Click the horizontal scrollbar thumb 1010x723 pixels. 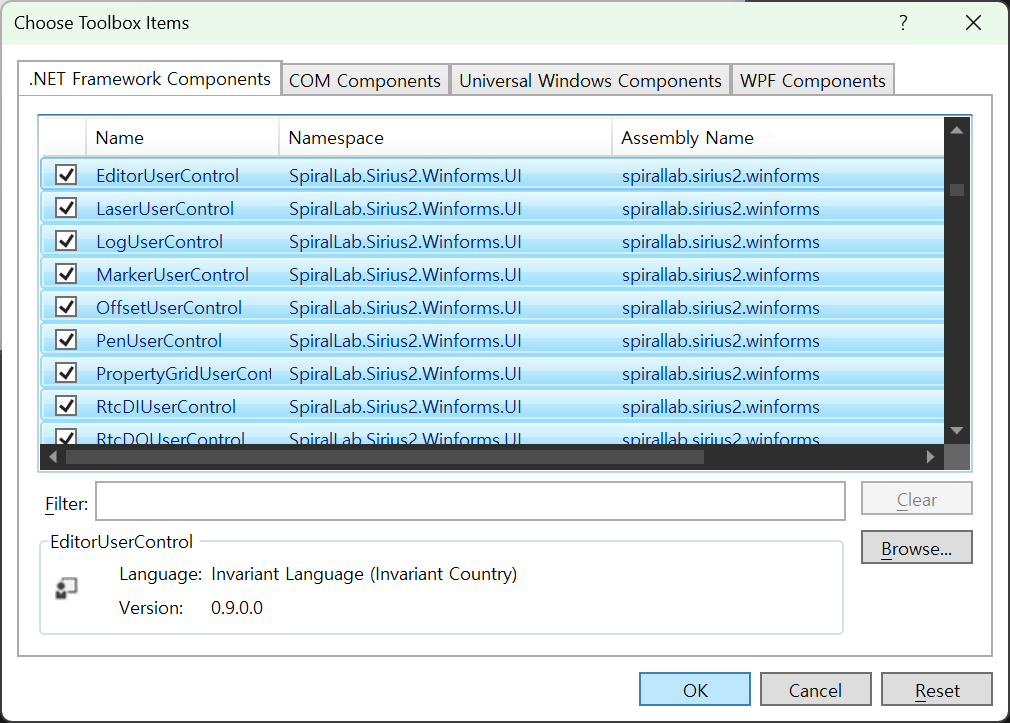(x=385, y=457)
